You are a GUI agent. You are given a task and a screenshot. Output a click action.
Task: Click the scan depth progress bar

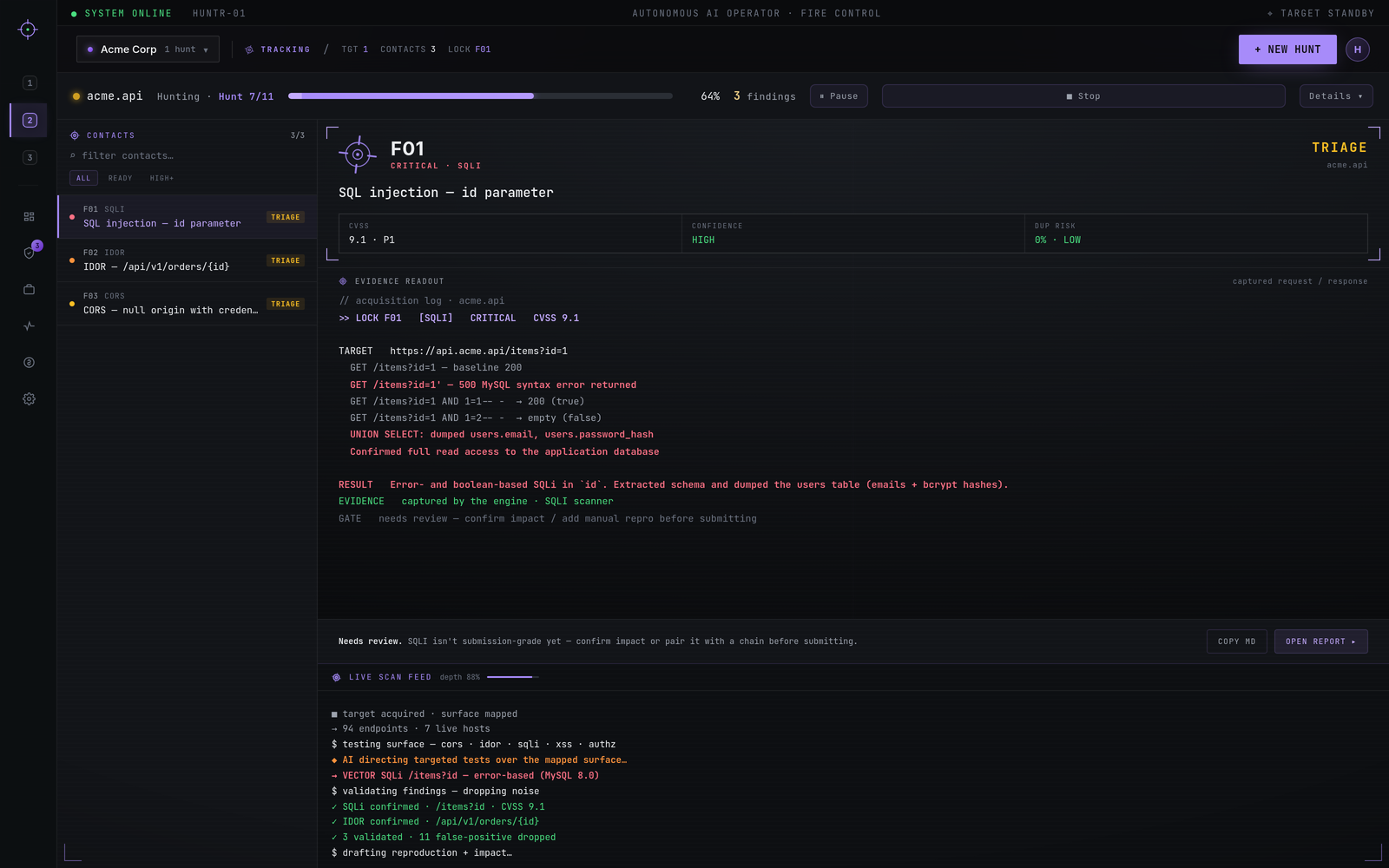pyautogui.click(x=512, y=677)
